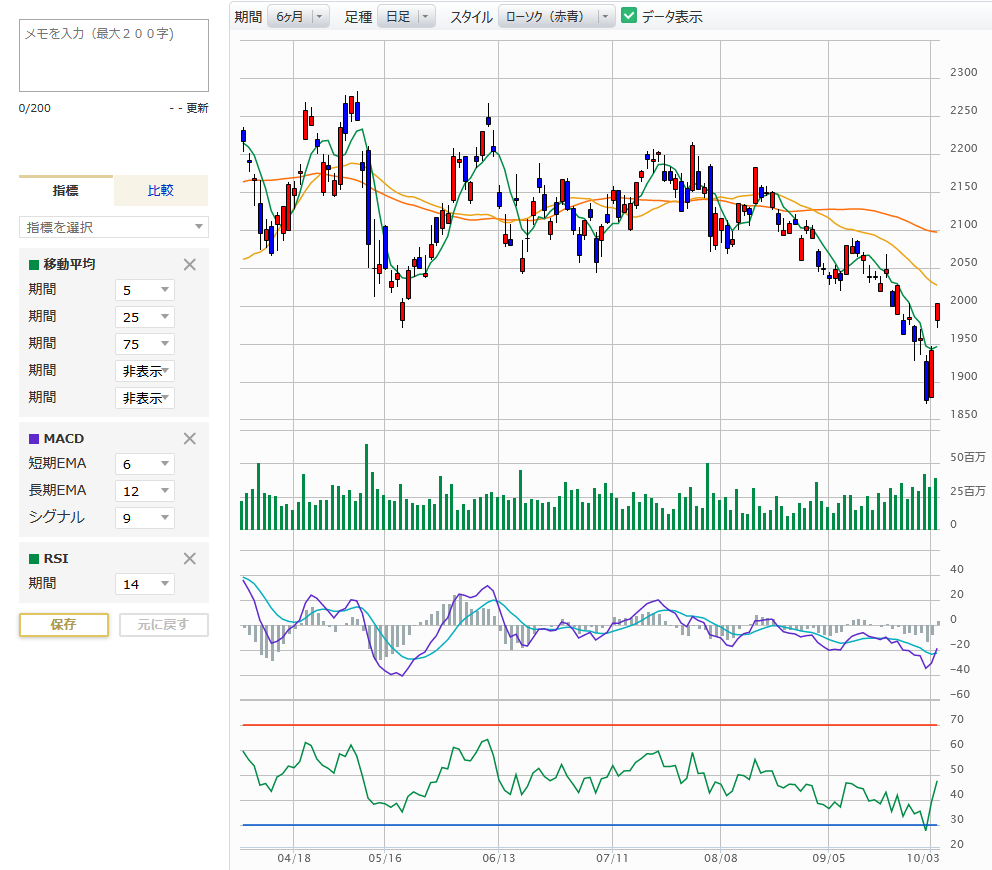Click the green square icon beside RSI
This screenshot has width=992, height=870.
[34, 559]
